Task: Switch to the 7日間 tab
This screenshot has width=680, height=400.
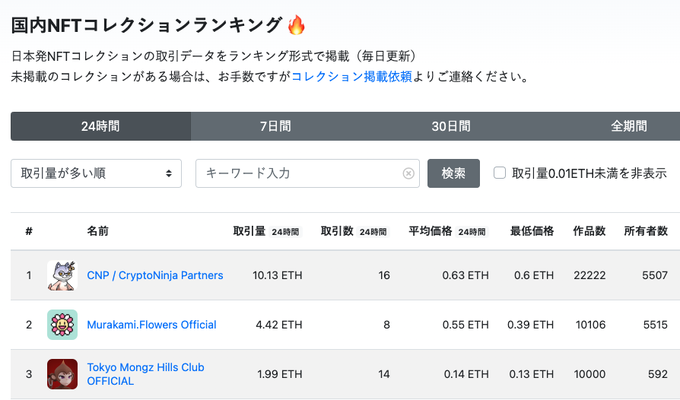Action: [275, 126]
